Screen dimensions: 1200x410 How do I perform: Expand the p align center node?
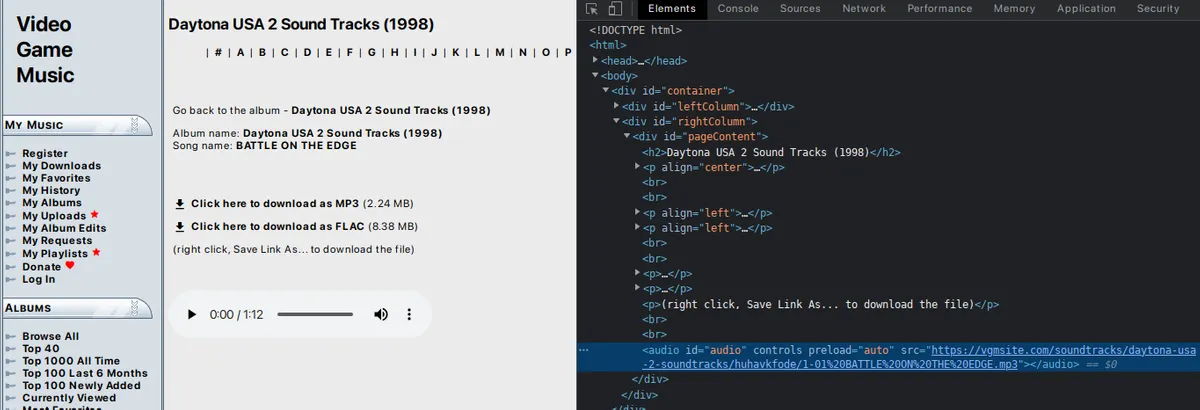[638, 167]
